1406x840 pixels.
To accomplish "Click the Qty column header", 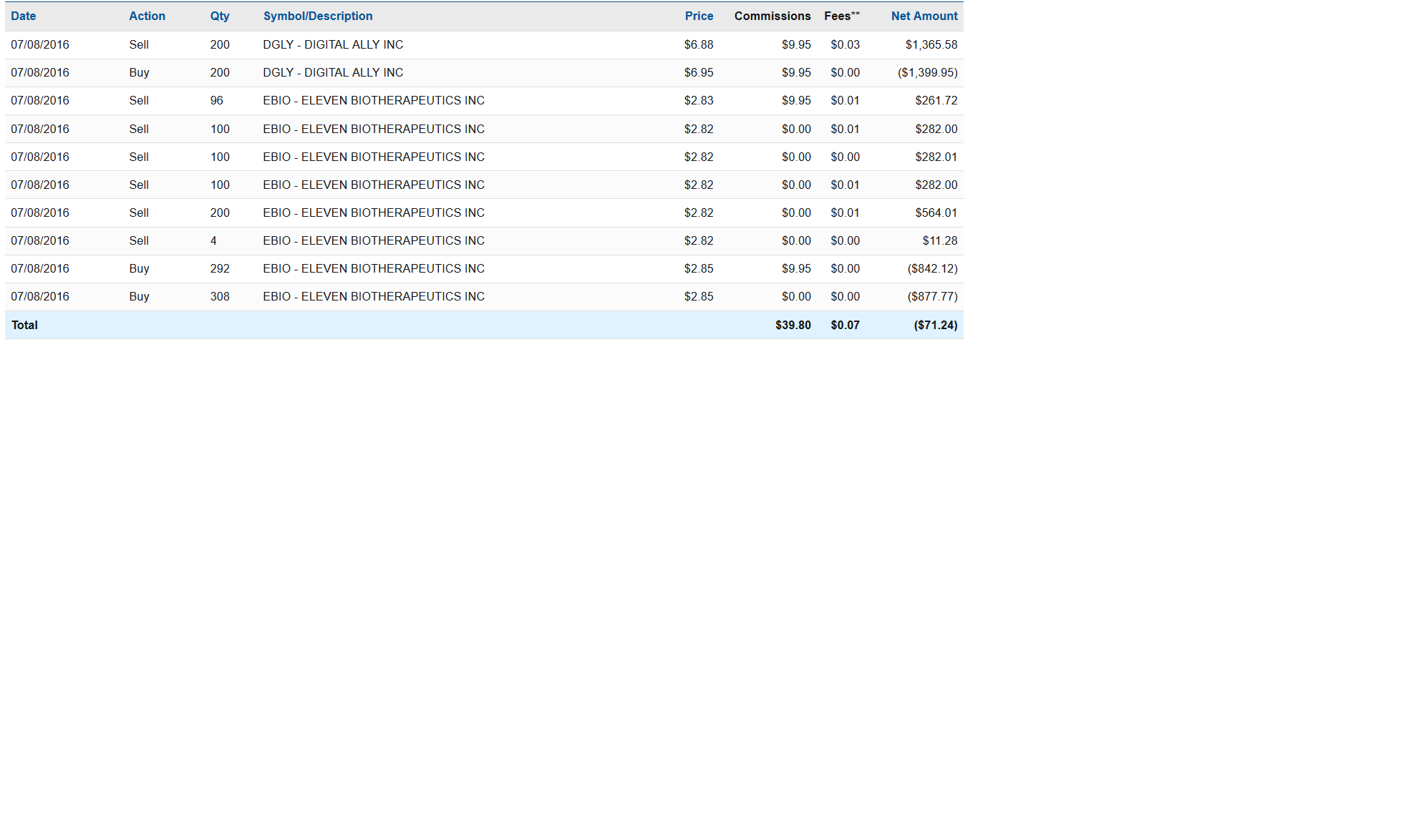I will click(219, 16).
